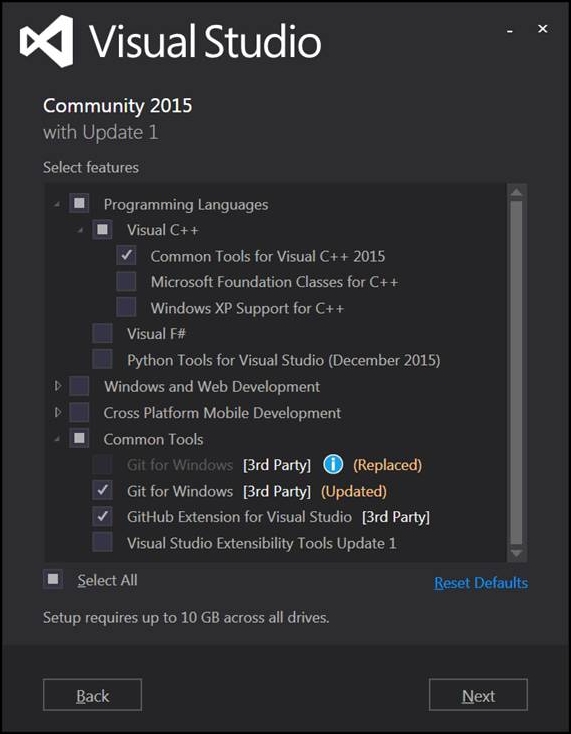Click the Next button

point(478,695)
